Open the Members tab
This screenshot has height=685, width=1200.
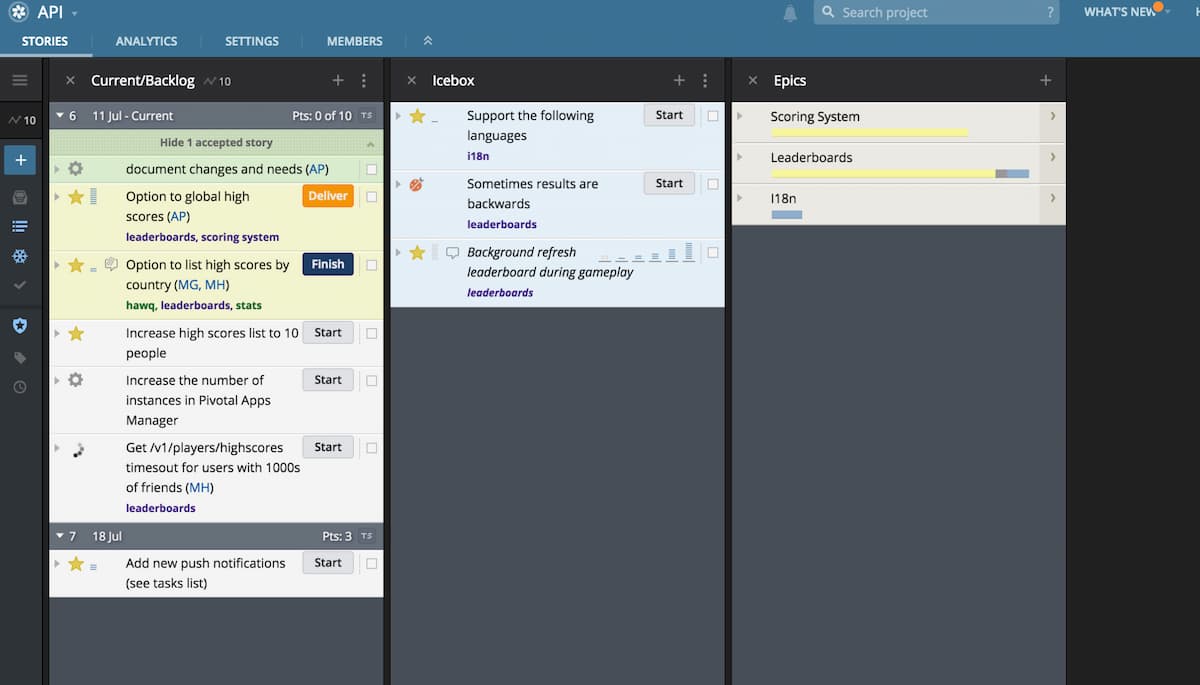click(354, 41)
